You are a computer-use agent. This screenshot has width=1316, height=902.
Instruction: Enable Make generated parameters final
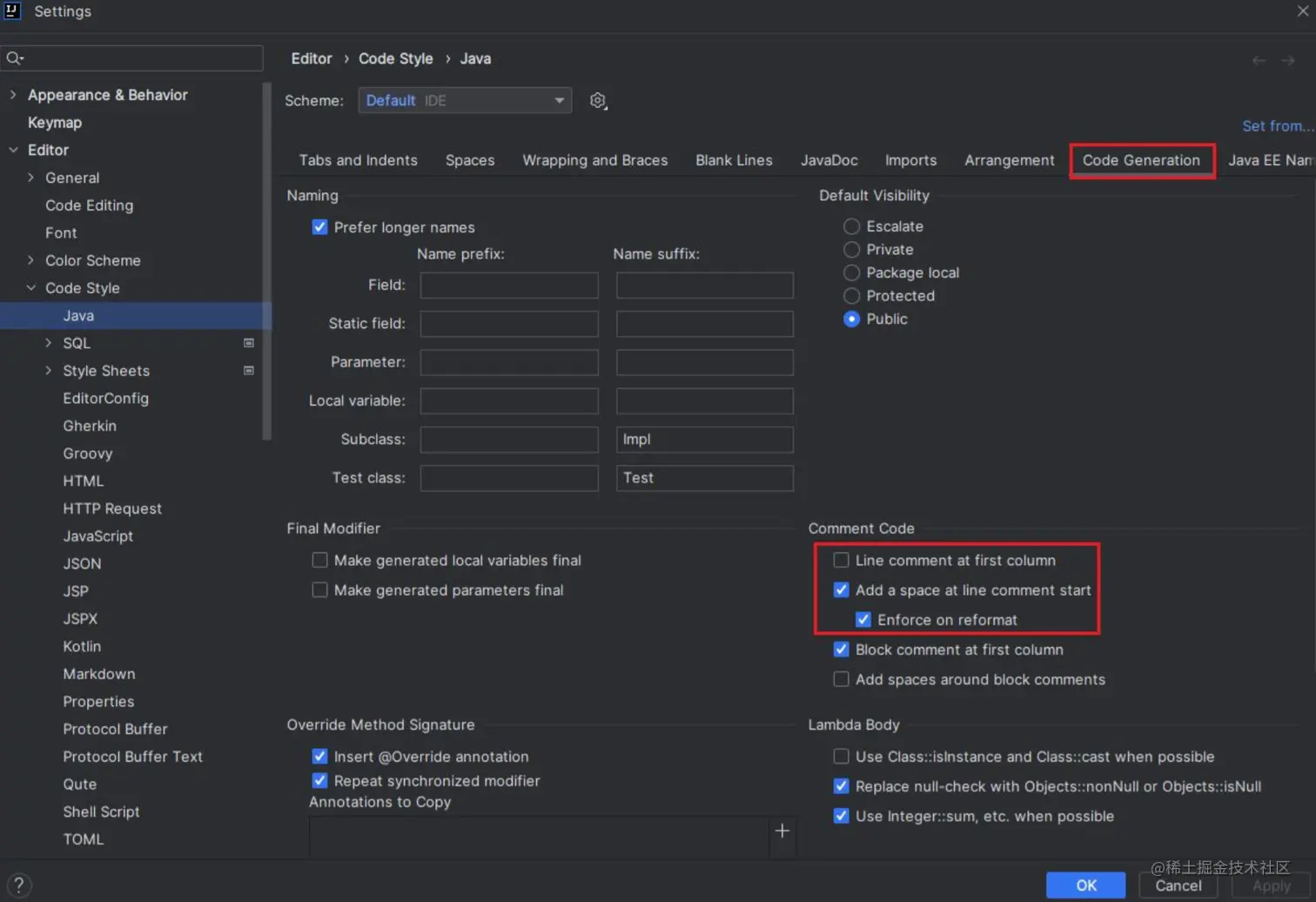click(x=319, y=590)
